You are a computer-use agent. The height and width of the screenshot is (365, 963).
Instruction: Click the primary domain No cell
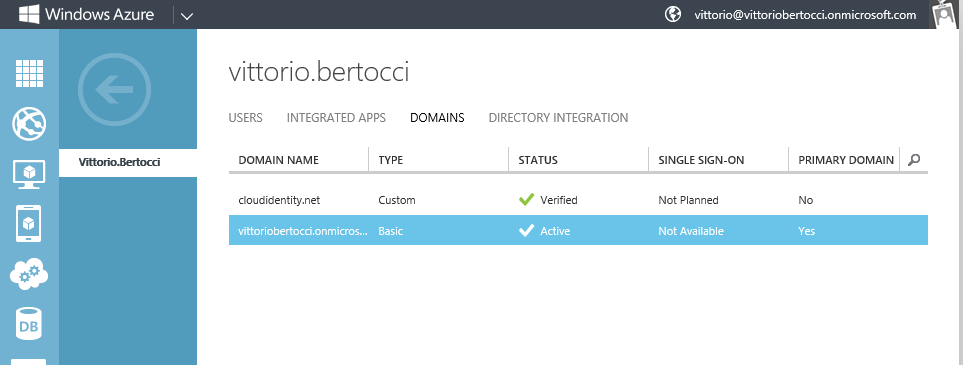click(x=806, y=200)
